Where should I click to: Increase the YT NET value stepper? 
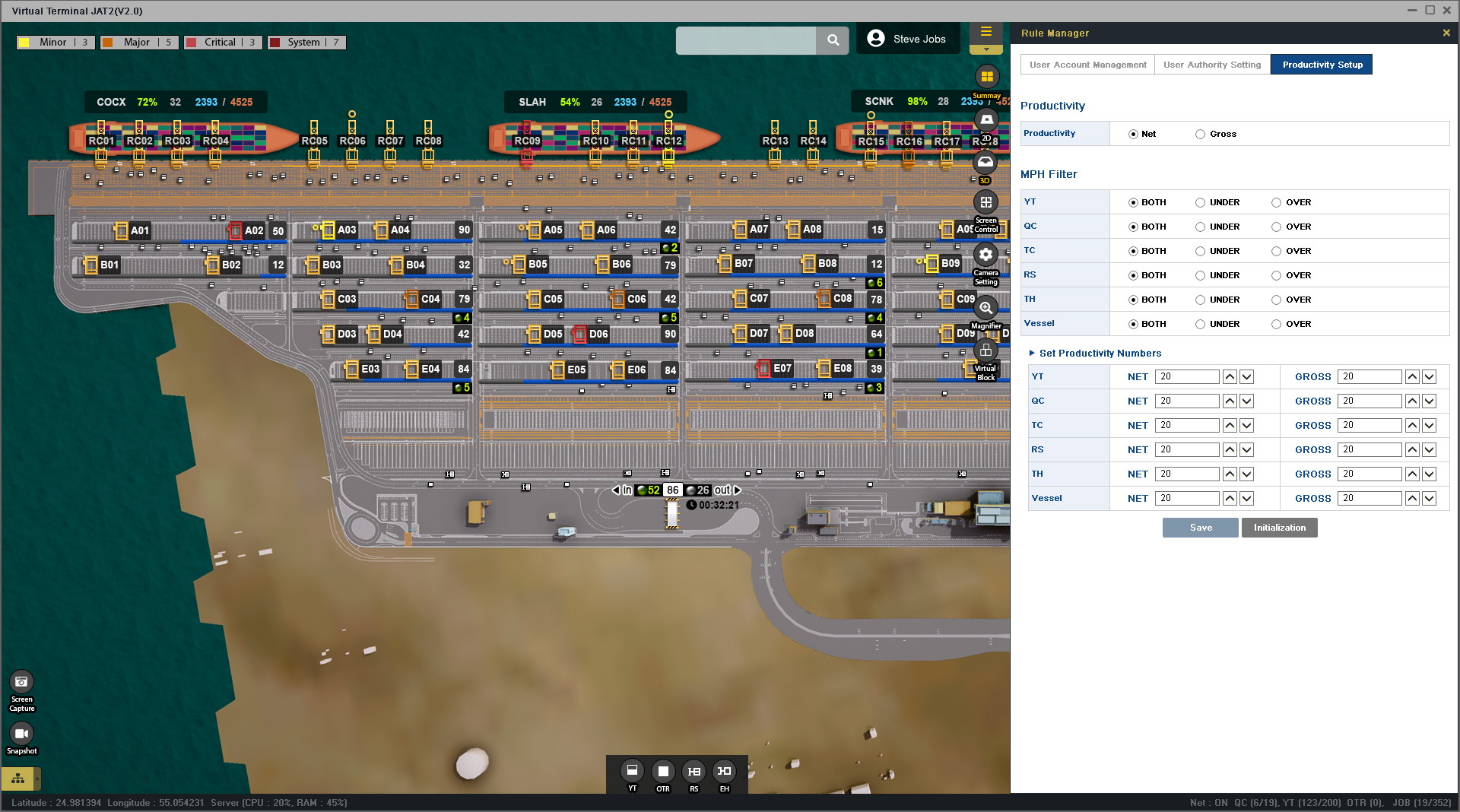tap(1230, 377)
